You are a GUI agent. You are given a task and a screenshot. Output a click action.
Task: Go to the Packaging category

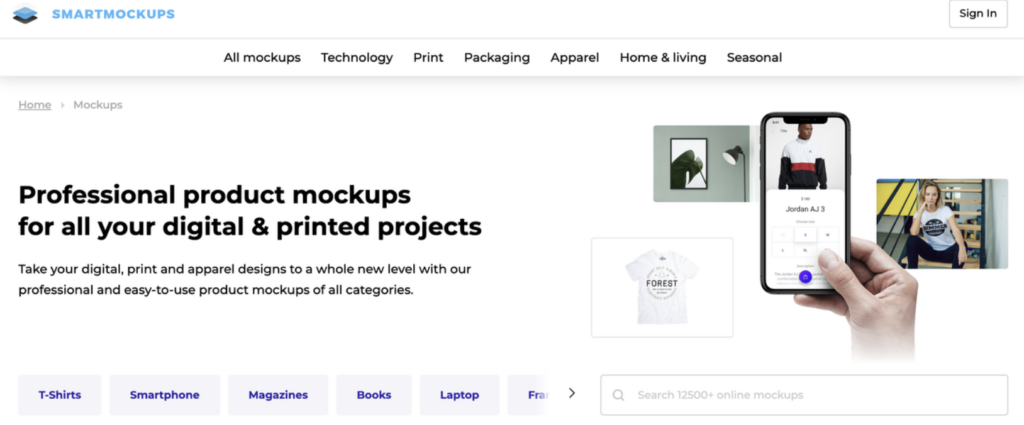click(497, 58)
